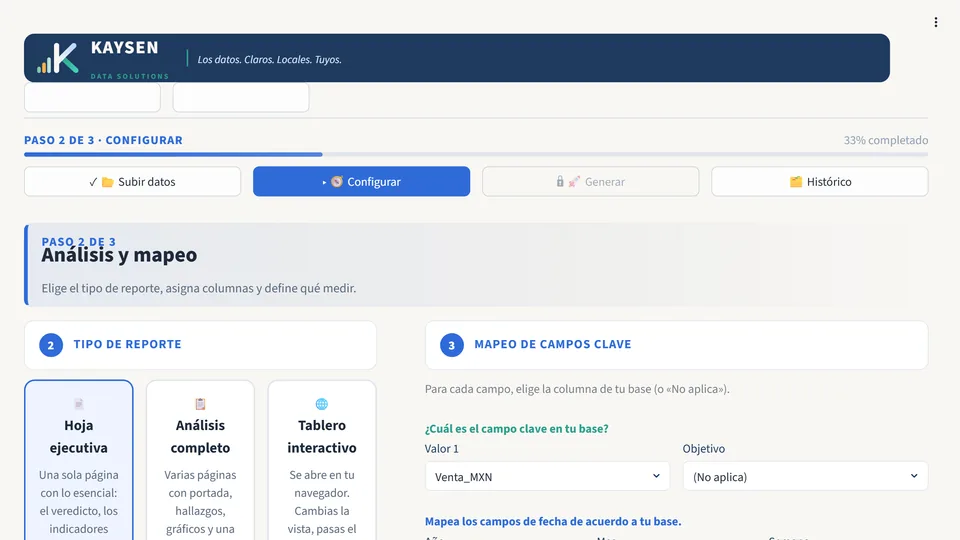Click the folder icon on Subir datos

[x=108, y=182]
